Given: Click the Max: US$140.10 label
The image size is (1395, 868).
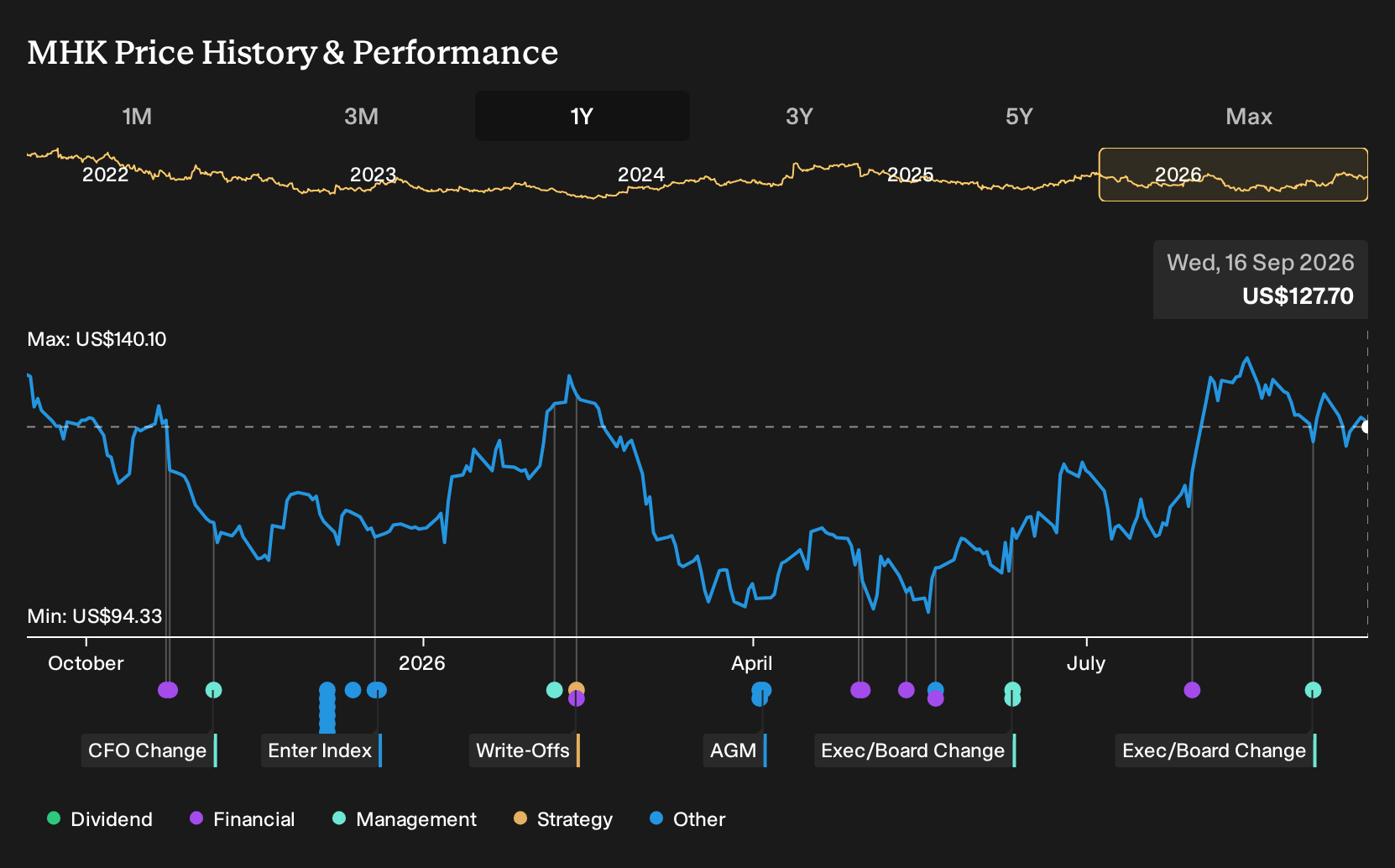Looking at the screenshot, I should (97, 339).
